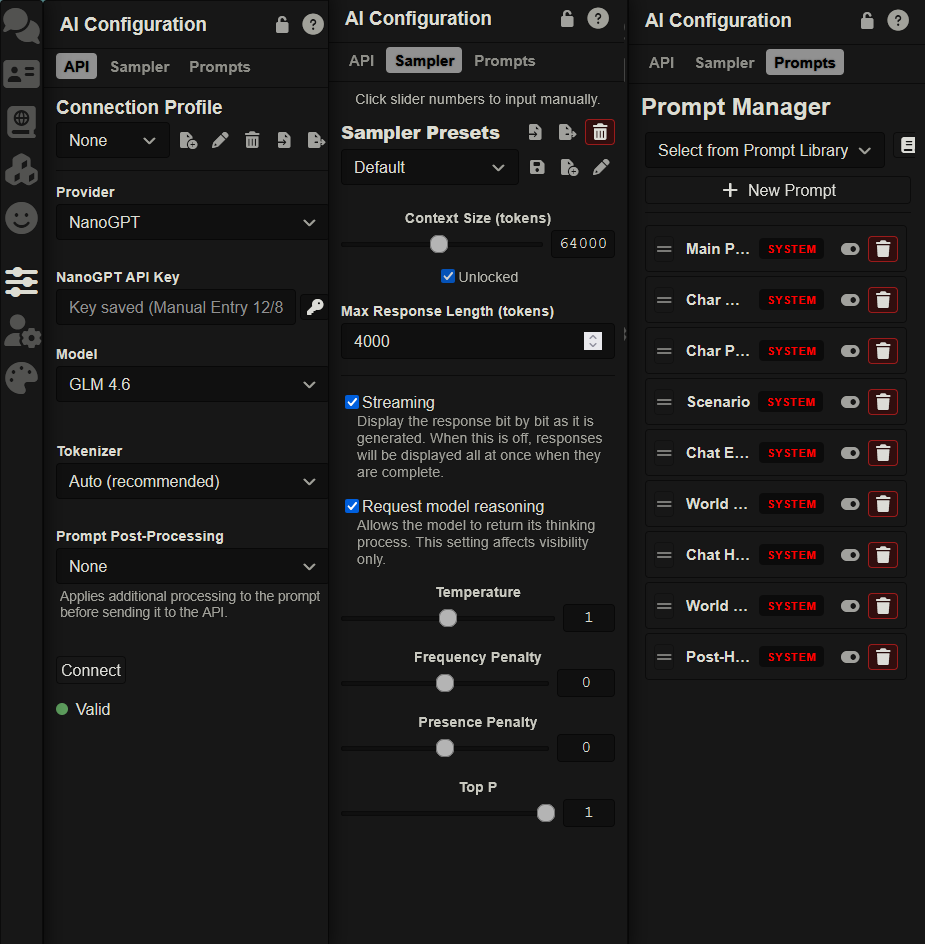Open the chats icon in left sidebar
The width and height of the screenshot is (926, 944).
(21, 26)
